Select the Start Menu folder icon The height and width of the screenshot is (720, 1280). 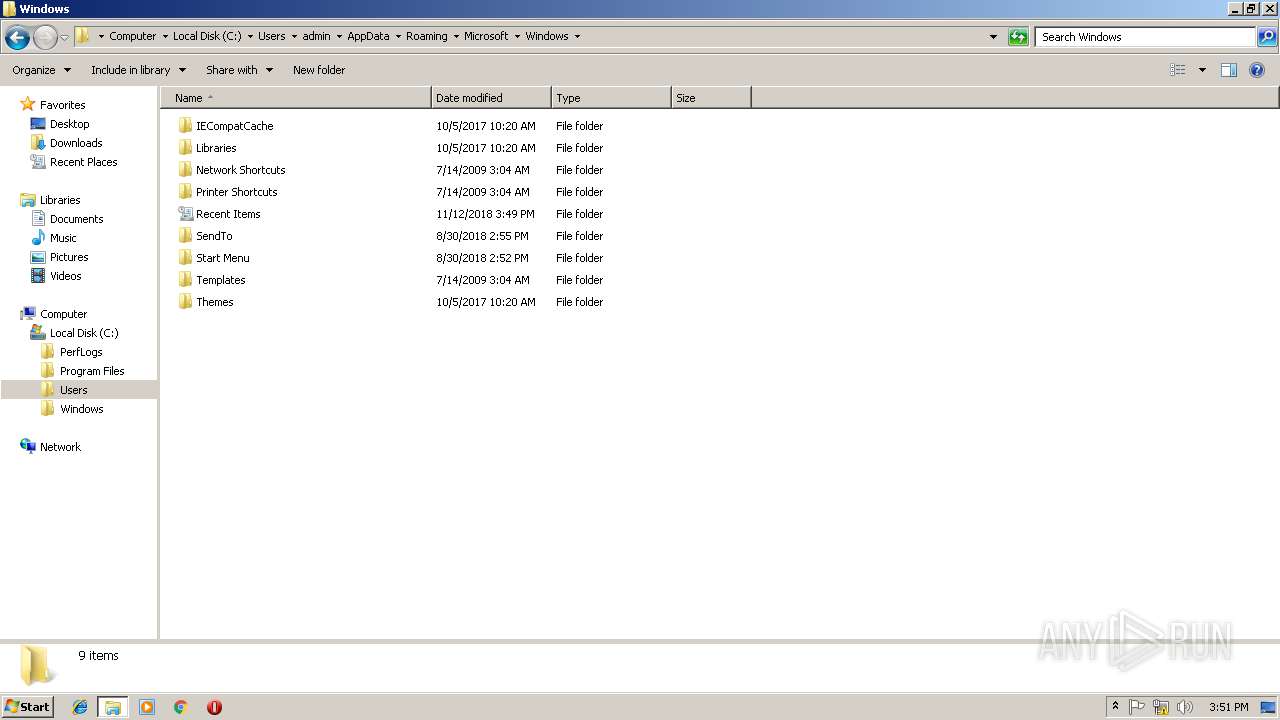coord(185,258)
